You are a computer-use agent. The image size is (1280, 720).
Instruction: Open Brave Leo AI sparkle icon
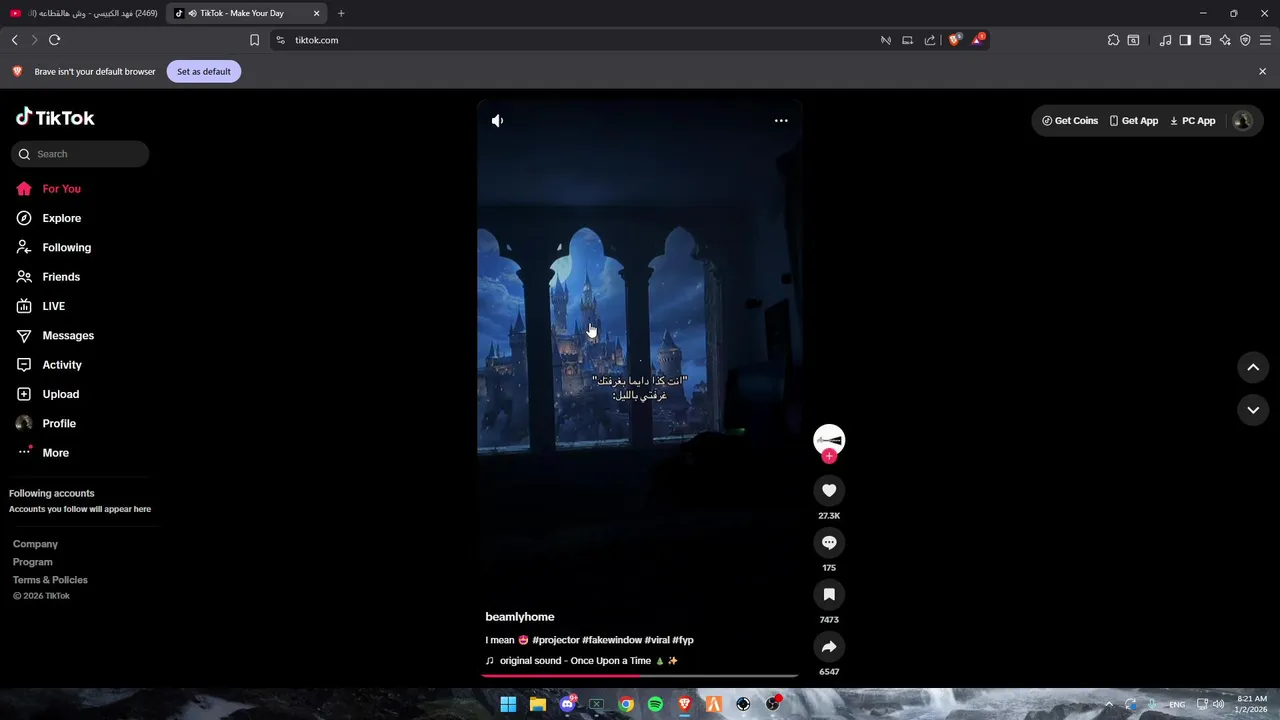(1225, 40)
